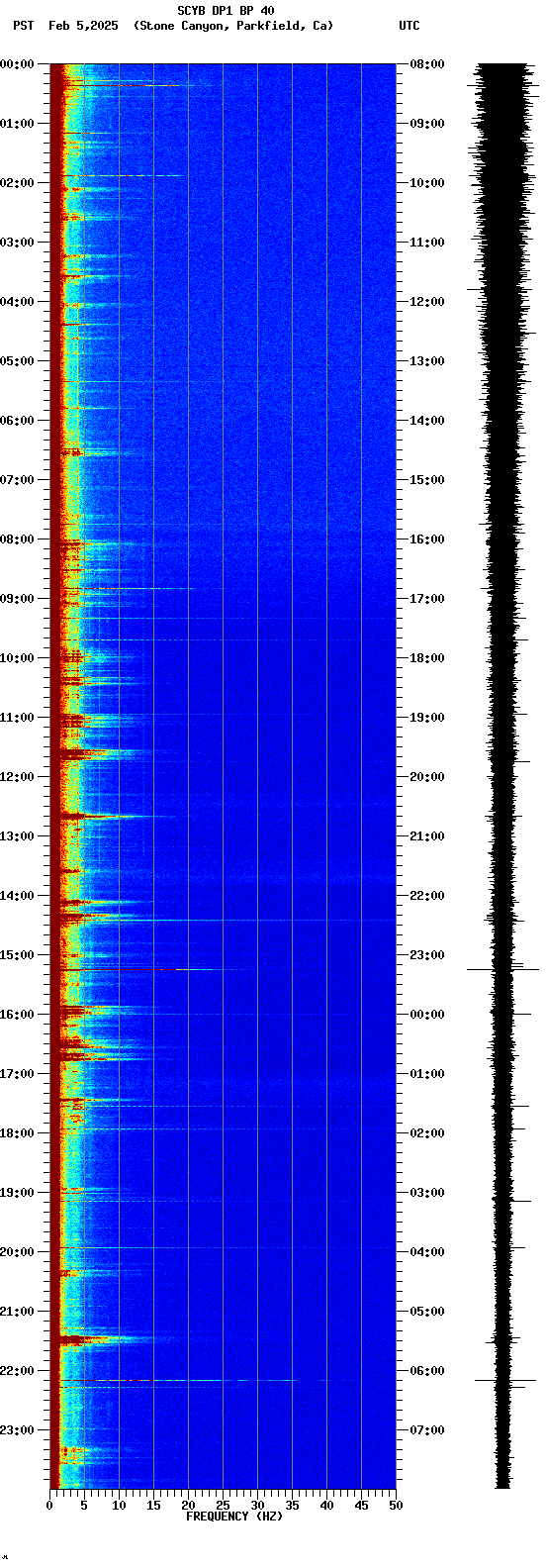Click the PST time label '14:00'

coord(17,896)
